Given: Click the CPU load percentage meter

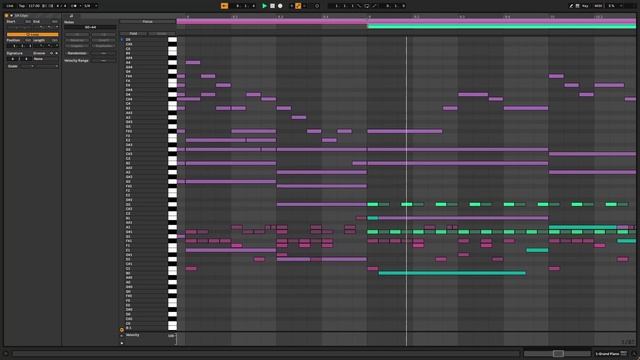Looking at the screenshot, I should pyautogui.click(x=612, y=6).
